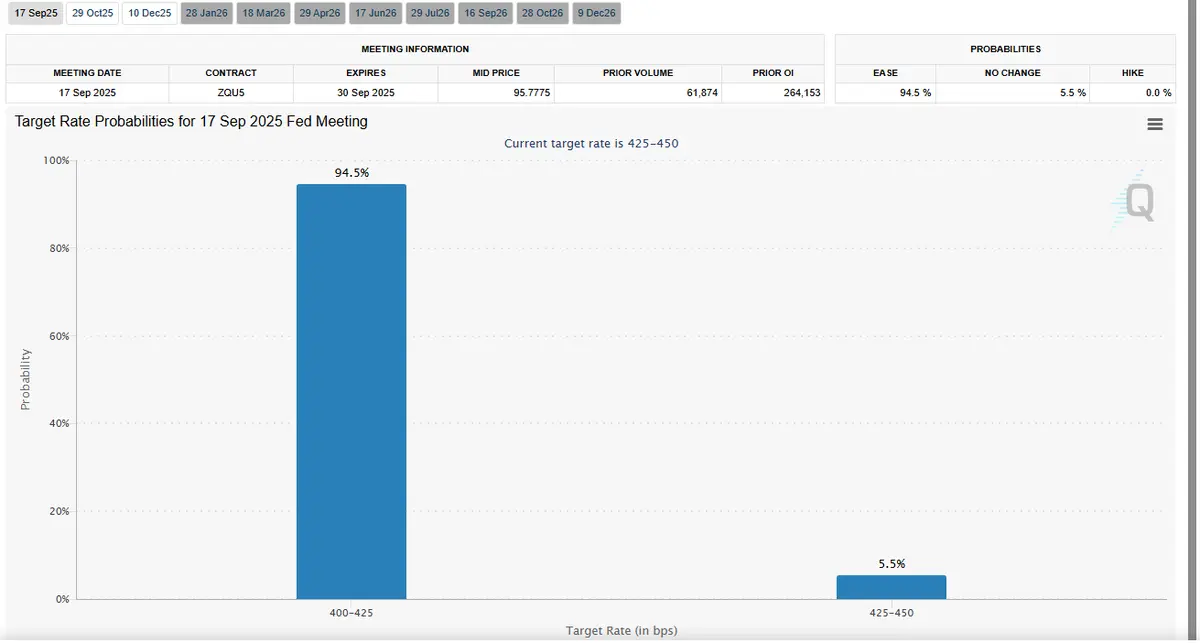Click the 'Current target rate is 425-450' subtitle
Viewport: 1200px width, 643px height.
pos(591,144)
